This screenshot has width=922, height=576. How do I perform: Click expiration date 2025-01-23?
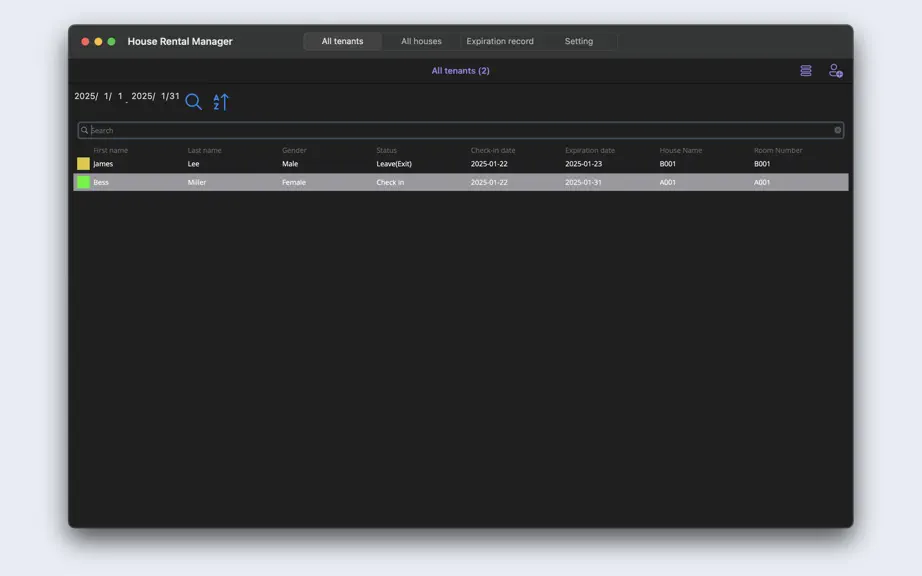pos(583,164)
